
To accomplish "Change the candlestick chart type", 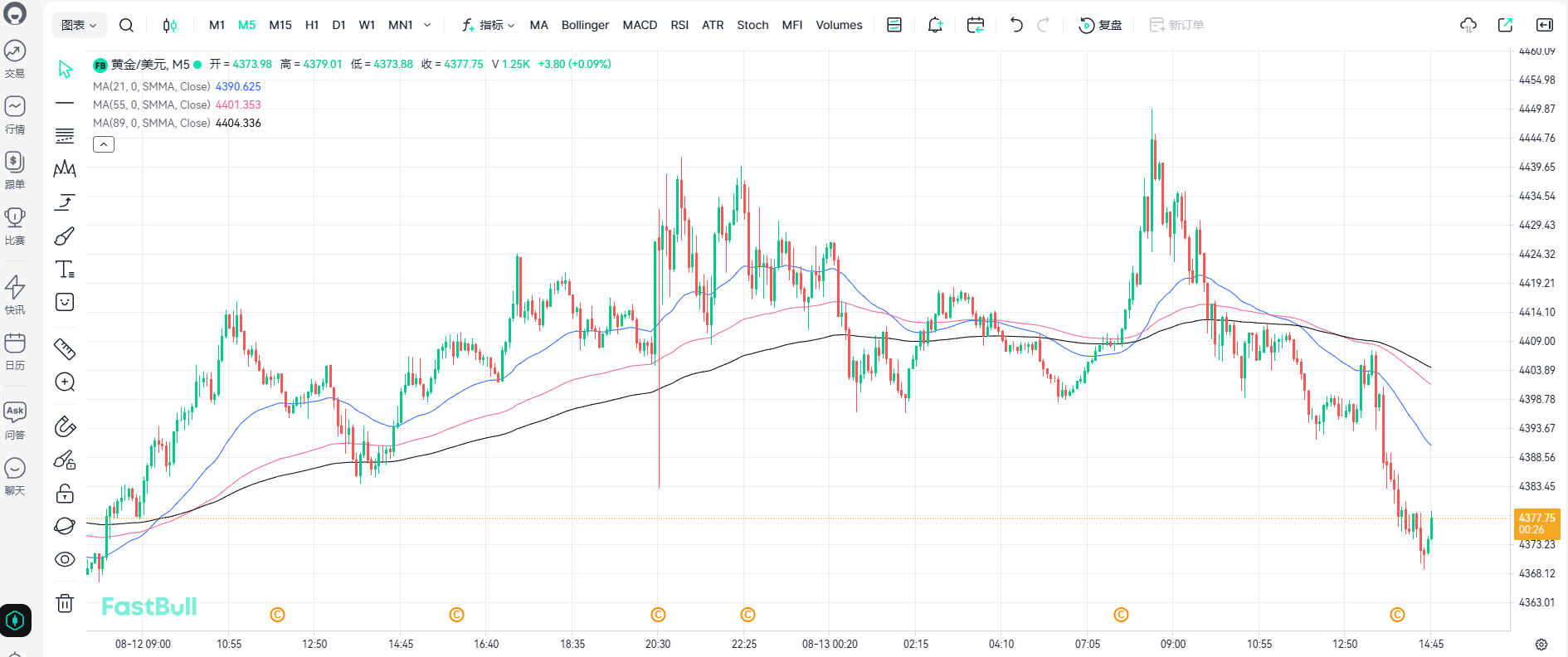I will (169, 25).
